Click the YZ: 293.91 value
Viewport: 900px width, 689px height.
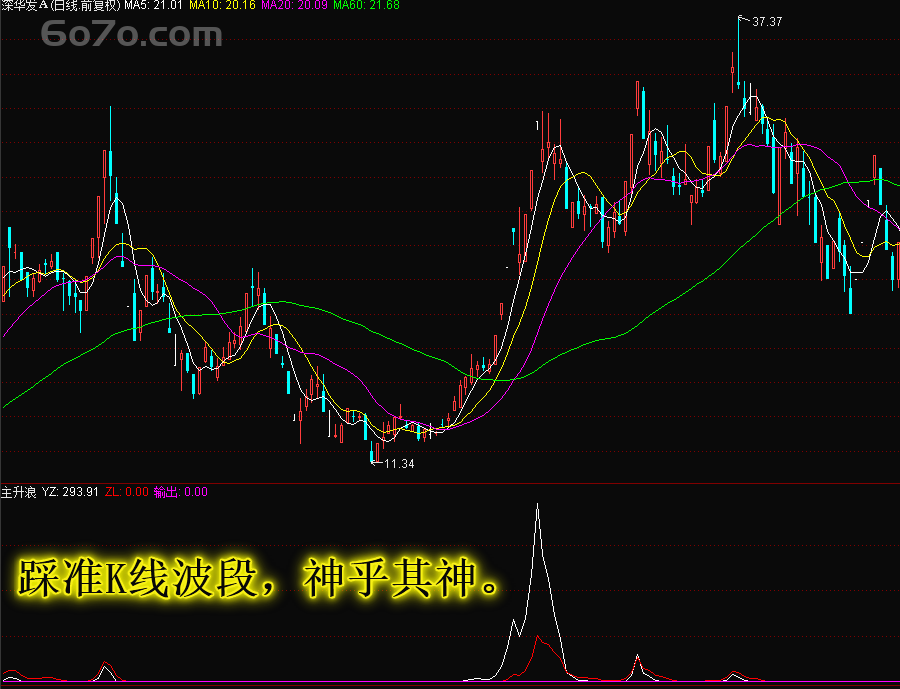(x=70, y=492)
